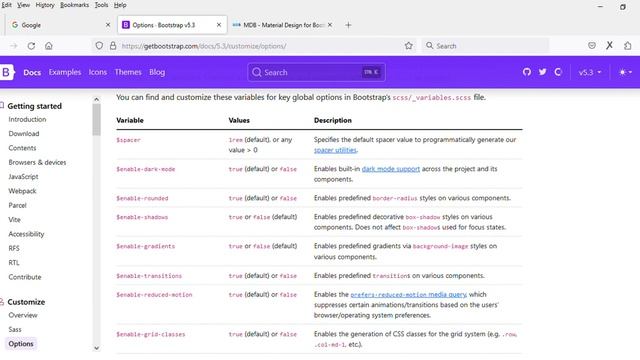Open the Open Collective icon in navbar
The height and width of the screenshot is (360, 640).
click(x=558, y=72)
